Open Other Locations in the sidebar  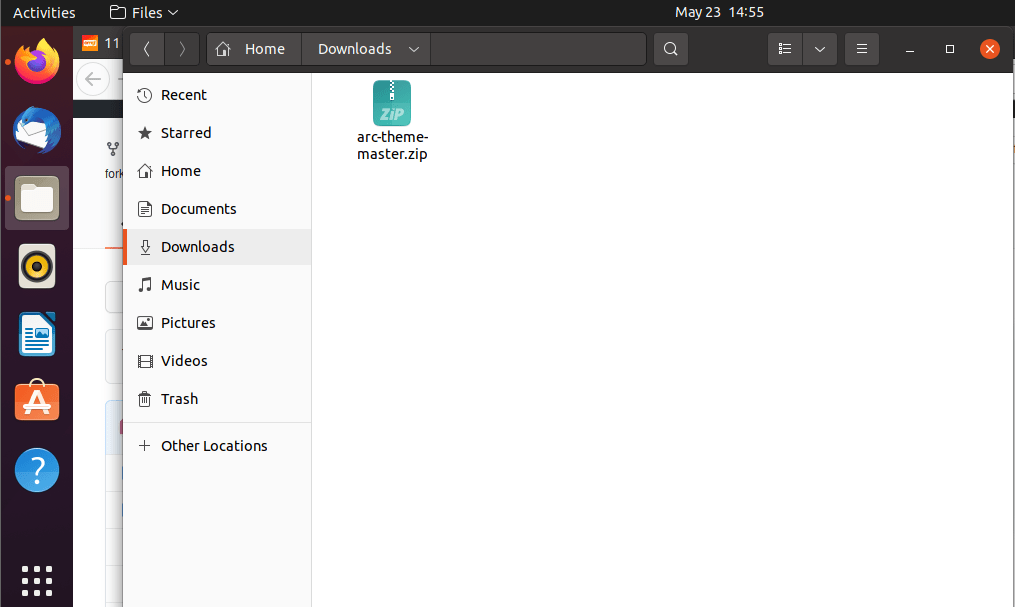pos(217,446)
